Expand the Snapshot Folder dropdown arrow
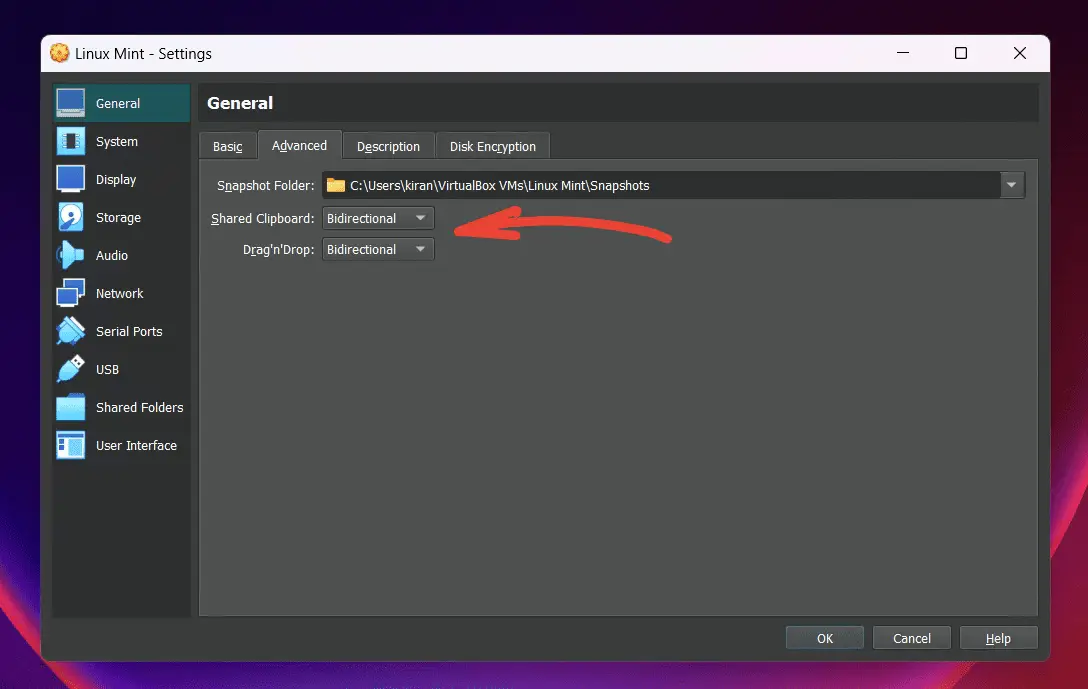 (1012, 185)
